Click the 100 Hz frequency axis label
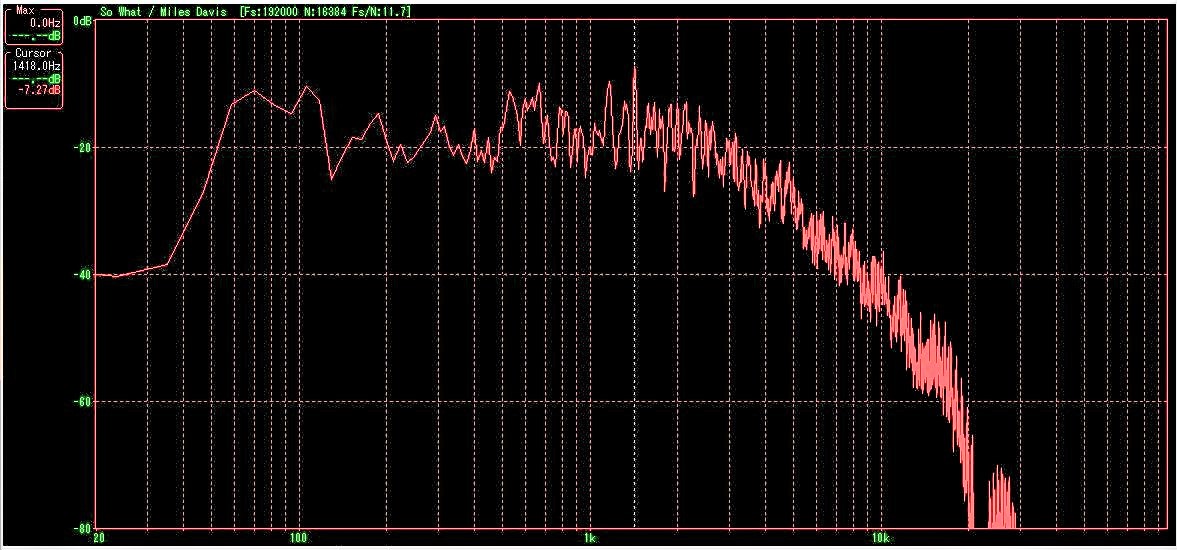The image size is (1177, 550). click(x=298, y=538)
